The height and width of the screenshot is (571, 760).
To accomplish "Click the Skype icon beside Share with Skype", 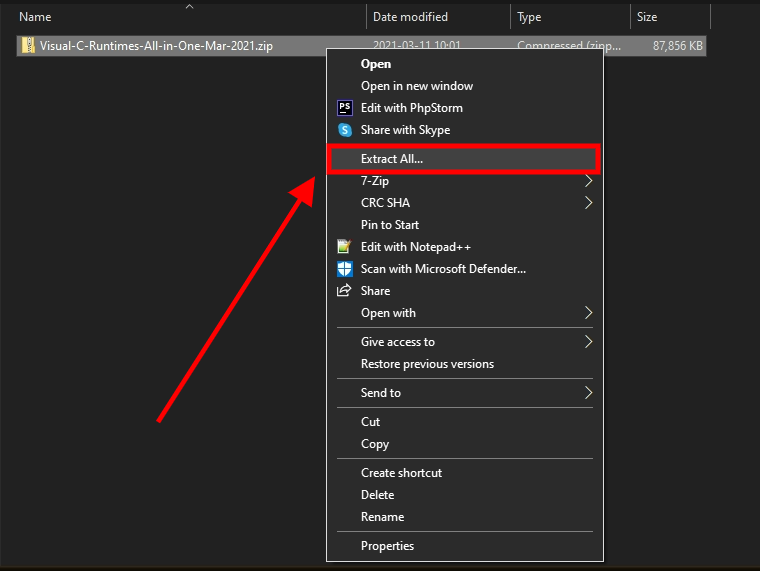I will tap(345, 130).
